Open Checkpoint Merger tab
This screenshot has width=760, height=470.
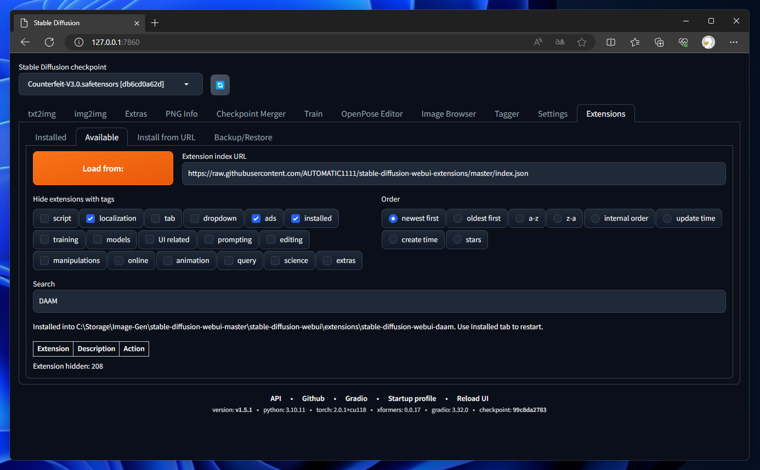[x=251, y=114]
